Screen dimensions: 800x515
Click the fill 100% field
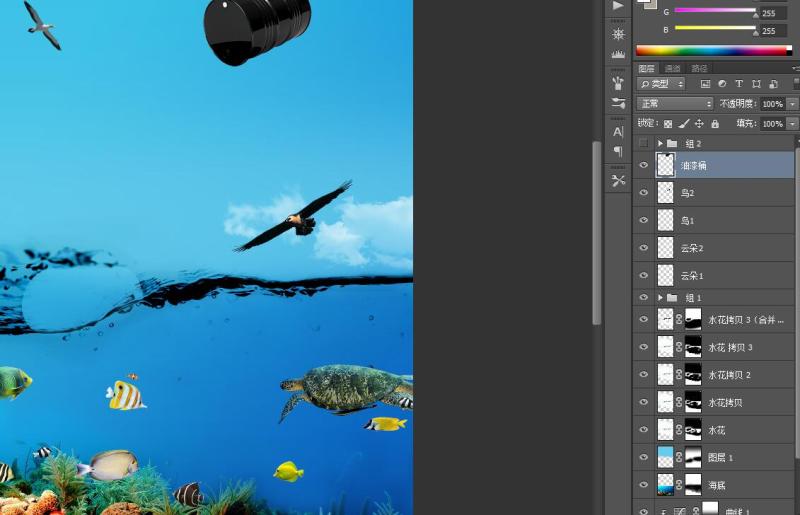772,124
